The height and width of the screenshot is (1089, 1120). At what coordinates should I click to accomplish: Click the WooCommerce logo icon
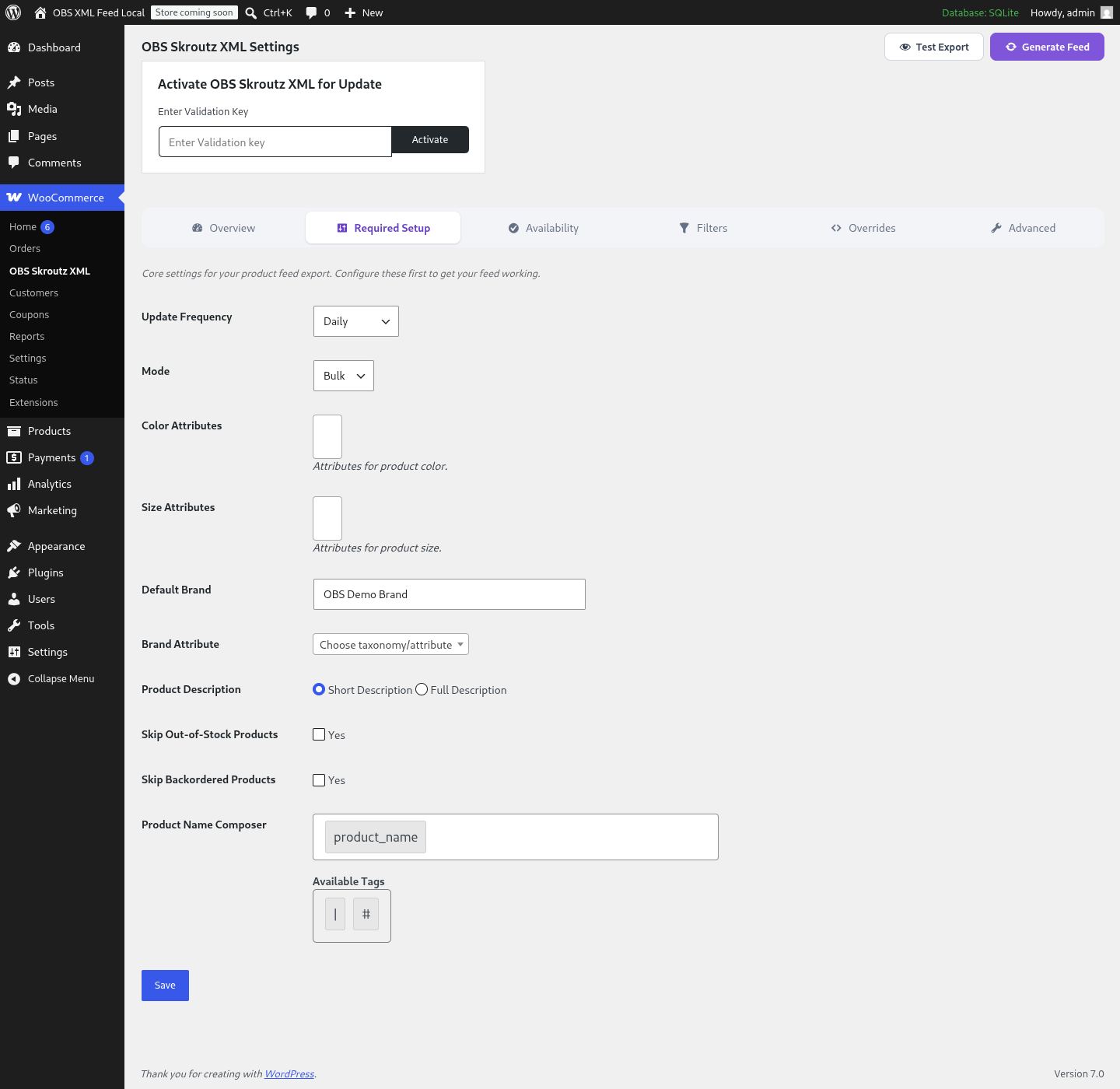click(x=14, y=198)
